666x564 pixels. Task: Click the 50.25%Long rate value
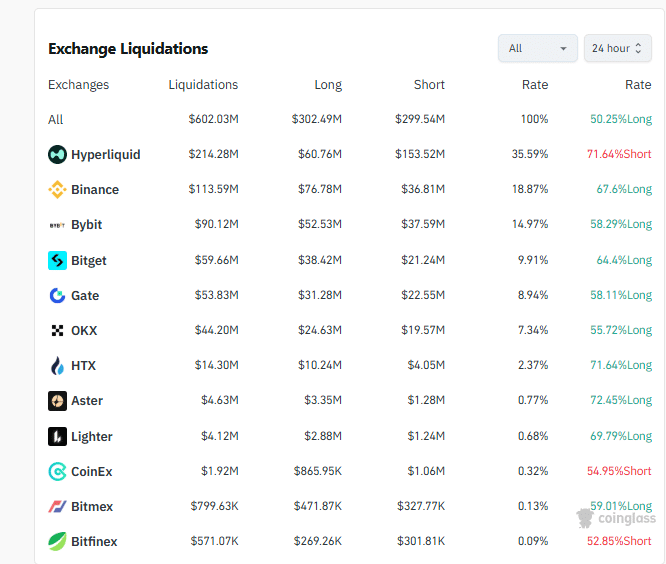coord(621,119)
